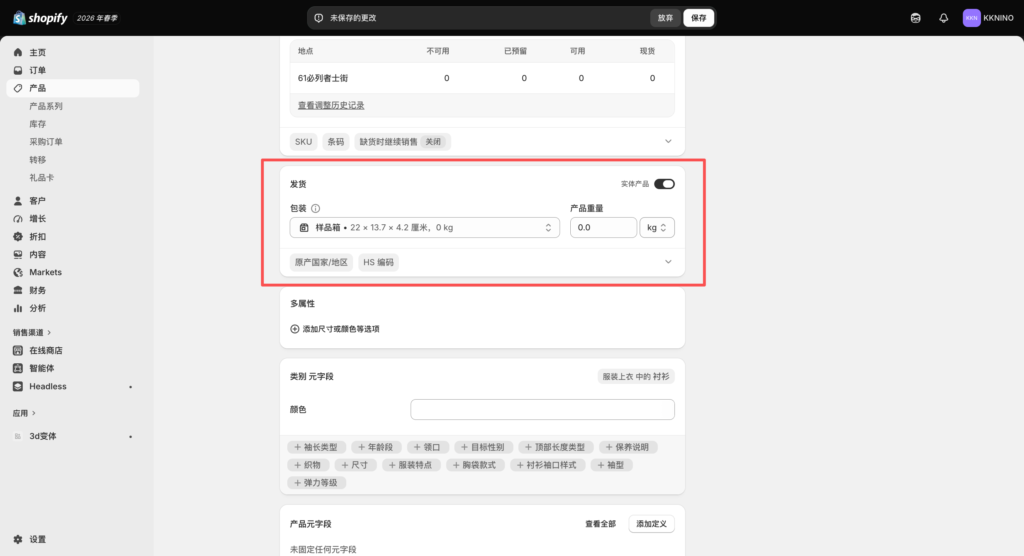Screen dimensions: 1024x556
Task: Select the 产品 tag icon
Action: pos(18,88)
